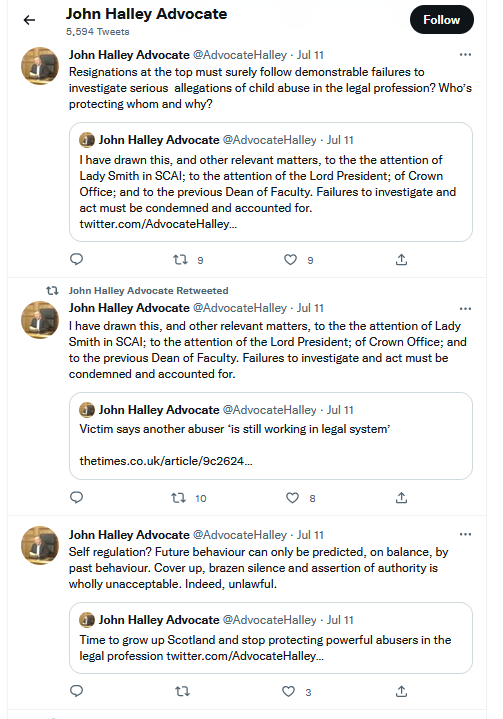This screenshot has height=719, width=503.
Task: Reply to the 'Resignations at the top' tweet
Action: pyautogui.click(x=77, y=260)
